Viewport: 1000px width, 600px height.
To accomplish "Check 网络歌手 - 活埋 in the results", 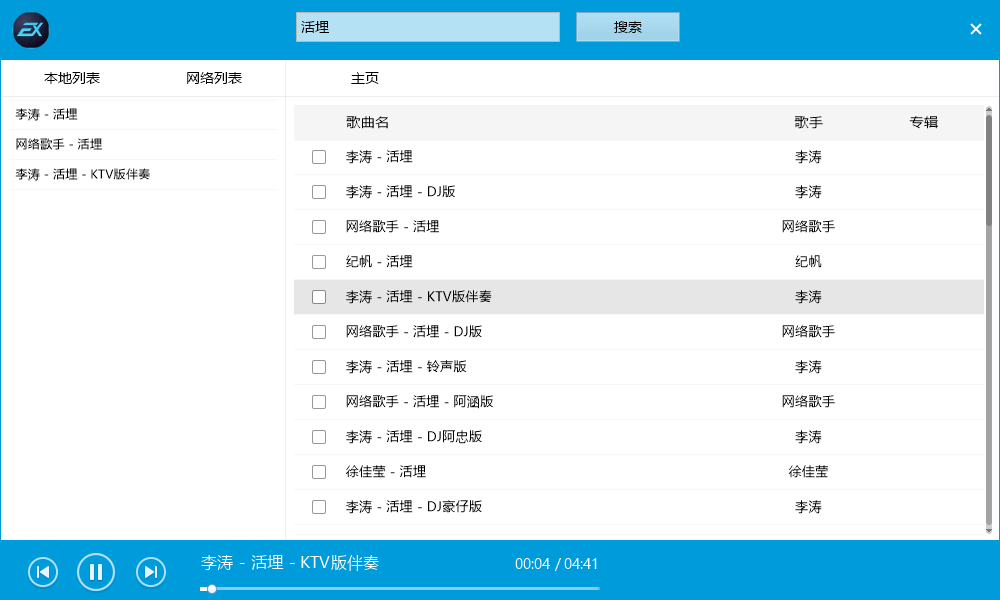I will (x=319, y=226).
